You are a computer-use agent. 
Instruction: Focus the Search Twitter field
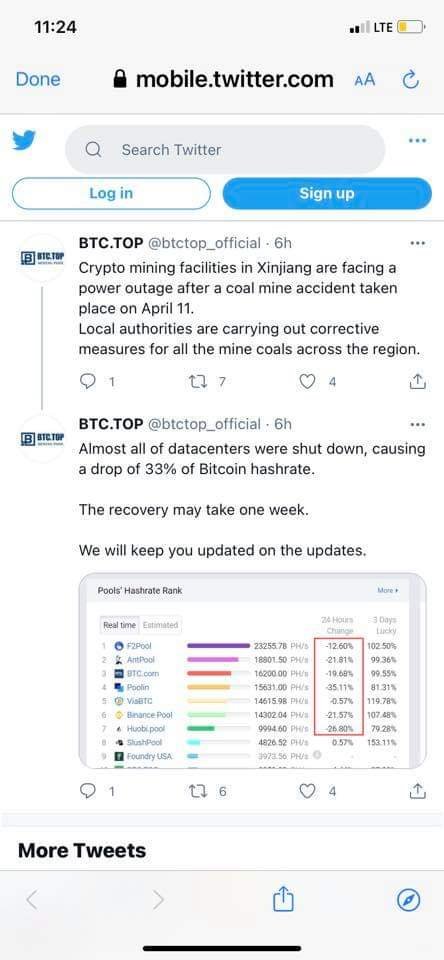225,149
